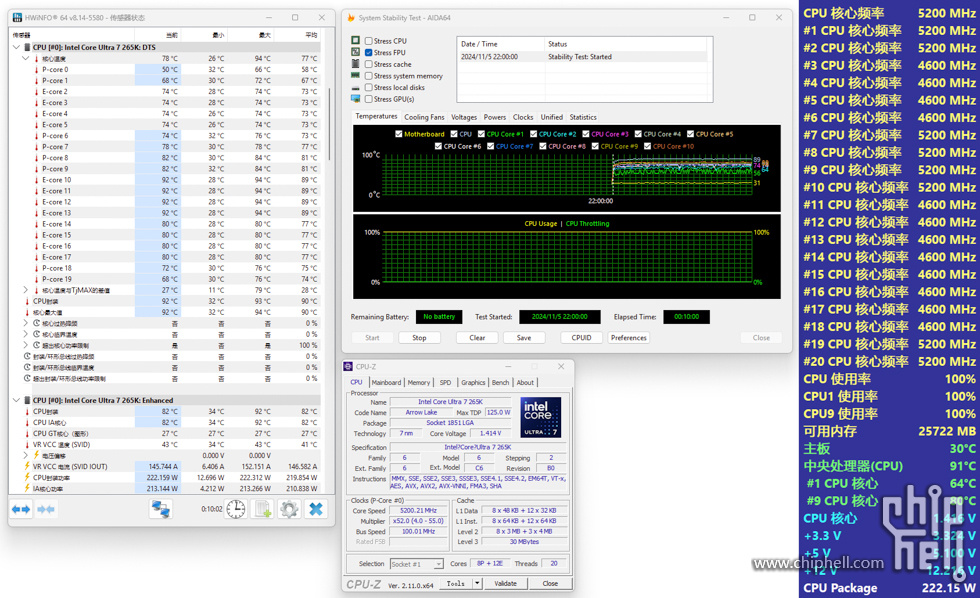Click the expand-columns arrows icon in HWiNFO

pos(21,509)
